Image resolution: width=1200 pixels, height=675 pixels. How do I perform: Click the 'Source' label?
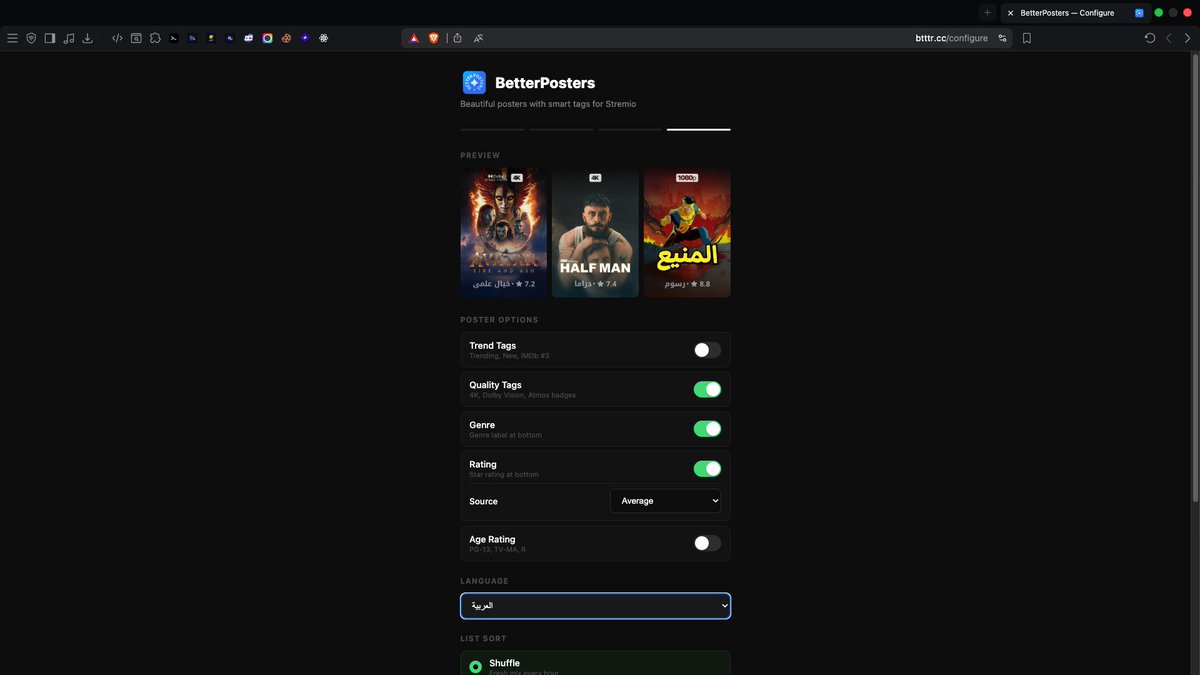click(483, 501)
